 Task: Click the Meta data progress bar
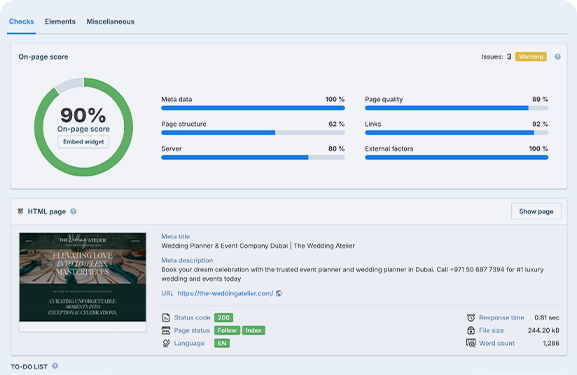pyautogui.click(x=253, y=108)
